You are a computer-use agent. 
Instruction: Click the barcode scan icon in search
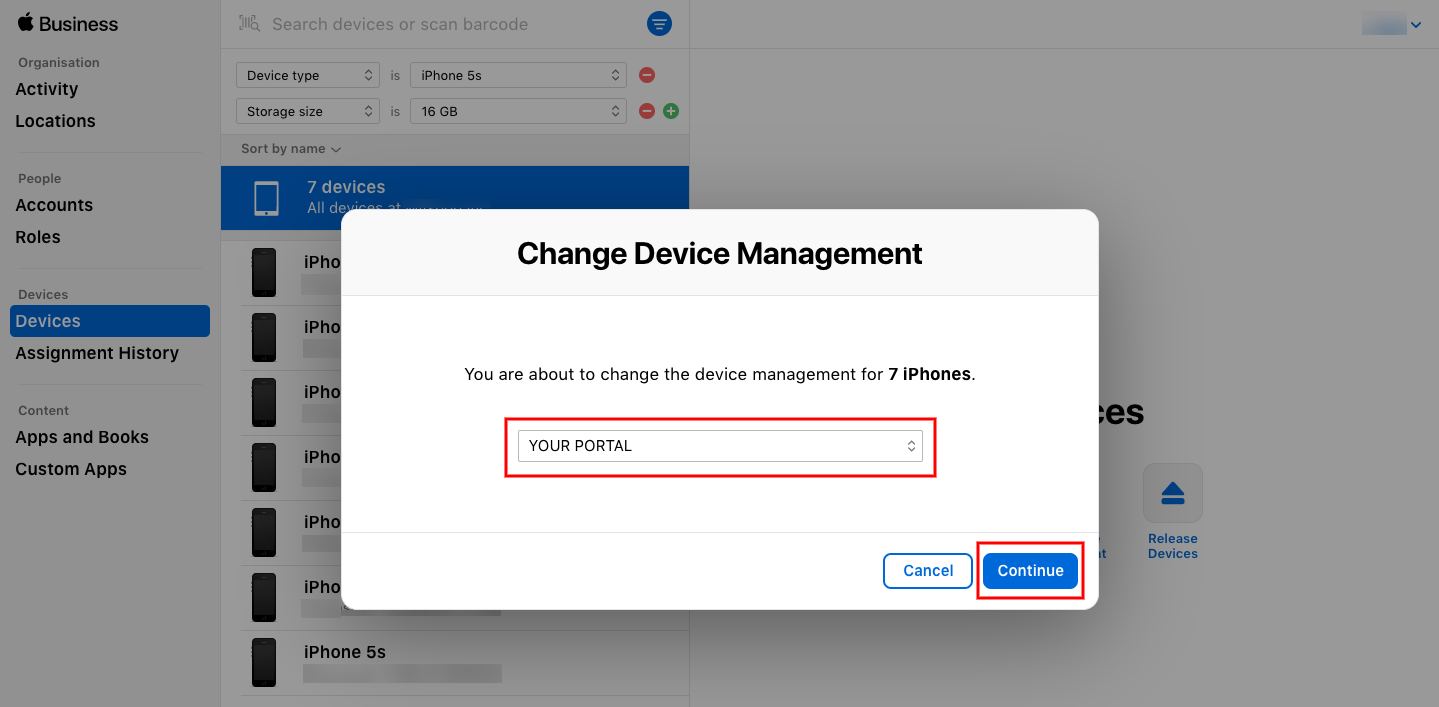pos(249,24)
